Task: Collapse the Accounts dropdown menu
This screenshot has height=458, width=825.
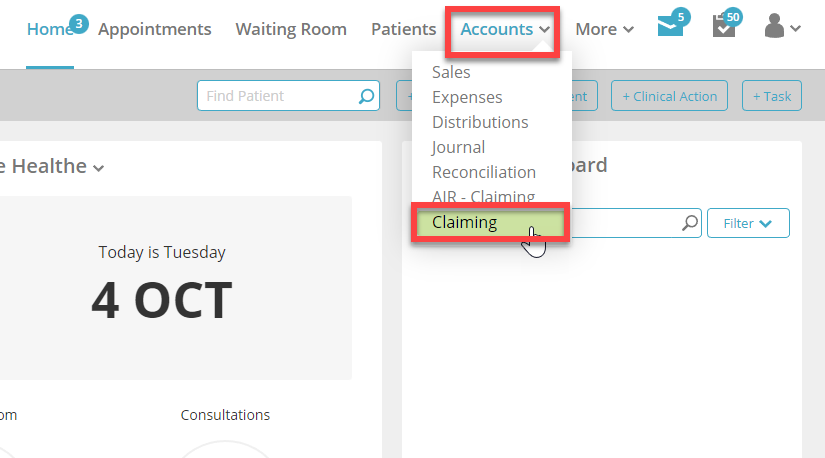Action: [505, 29]
